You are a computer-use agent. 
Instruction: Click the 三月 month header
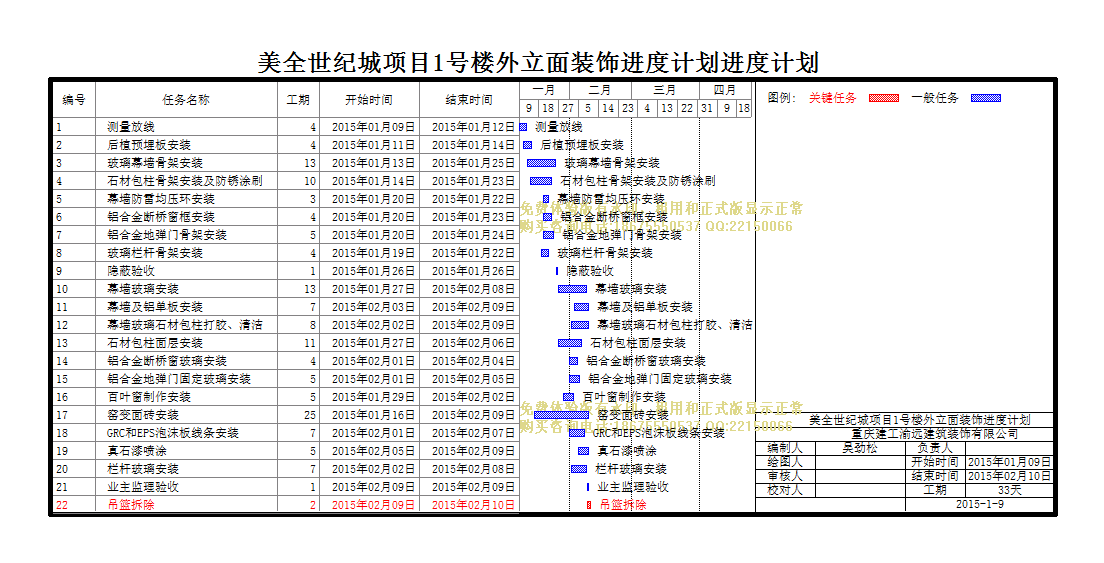point(665,90)
